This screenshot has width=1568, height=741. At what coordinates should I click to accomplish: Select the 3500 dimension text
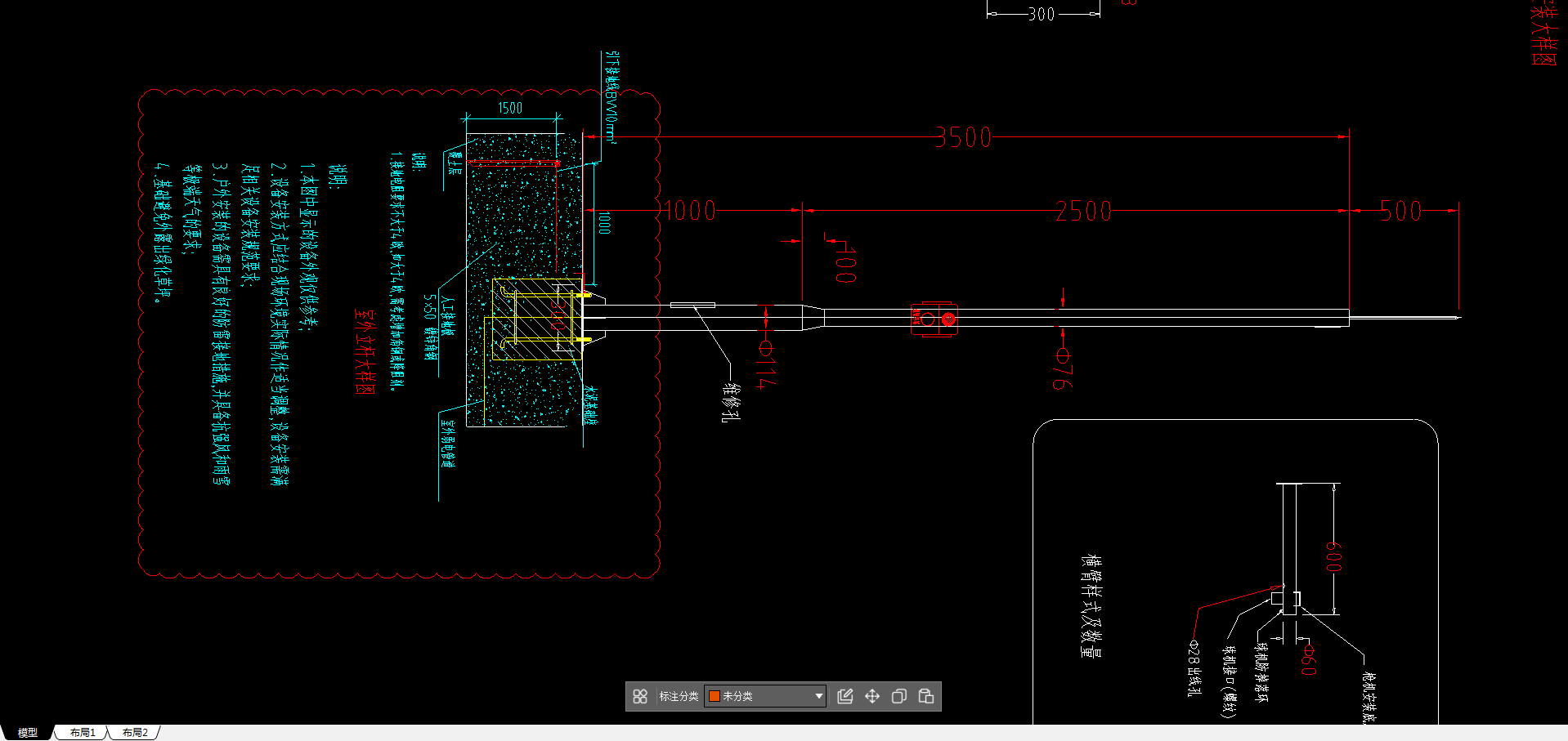pos(963,137)
